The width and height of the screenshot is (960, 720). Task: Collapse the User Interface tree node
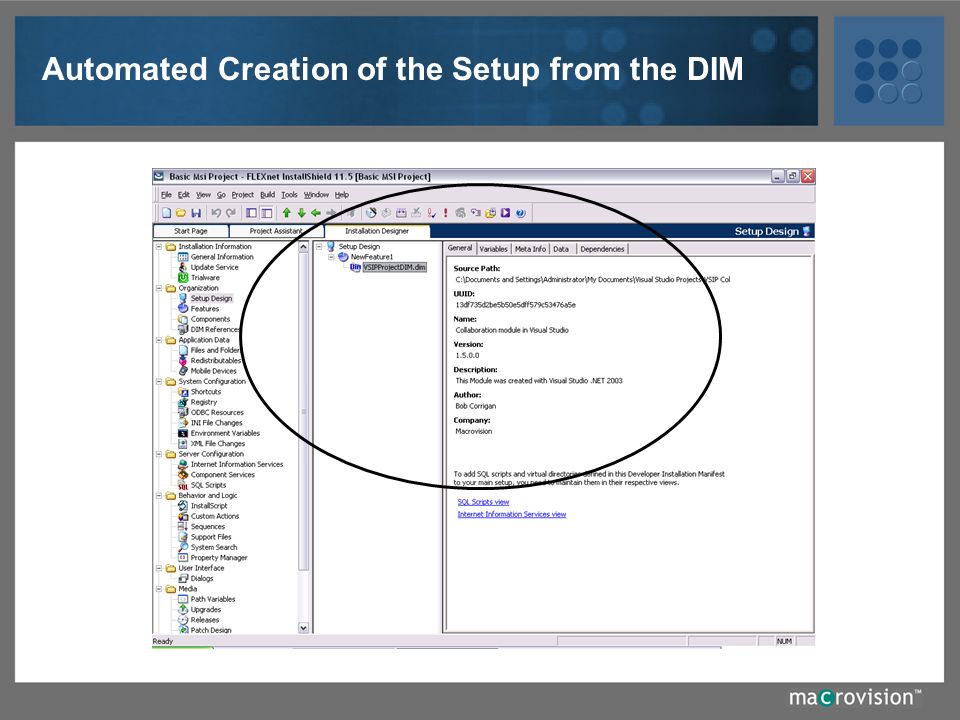pyautogui.click(x=159, y=568)
